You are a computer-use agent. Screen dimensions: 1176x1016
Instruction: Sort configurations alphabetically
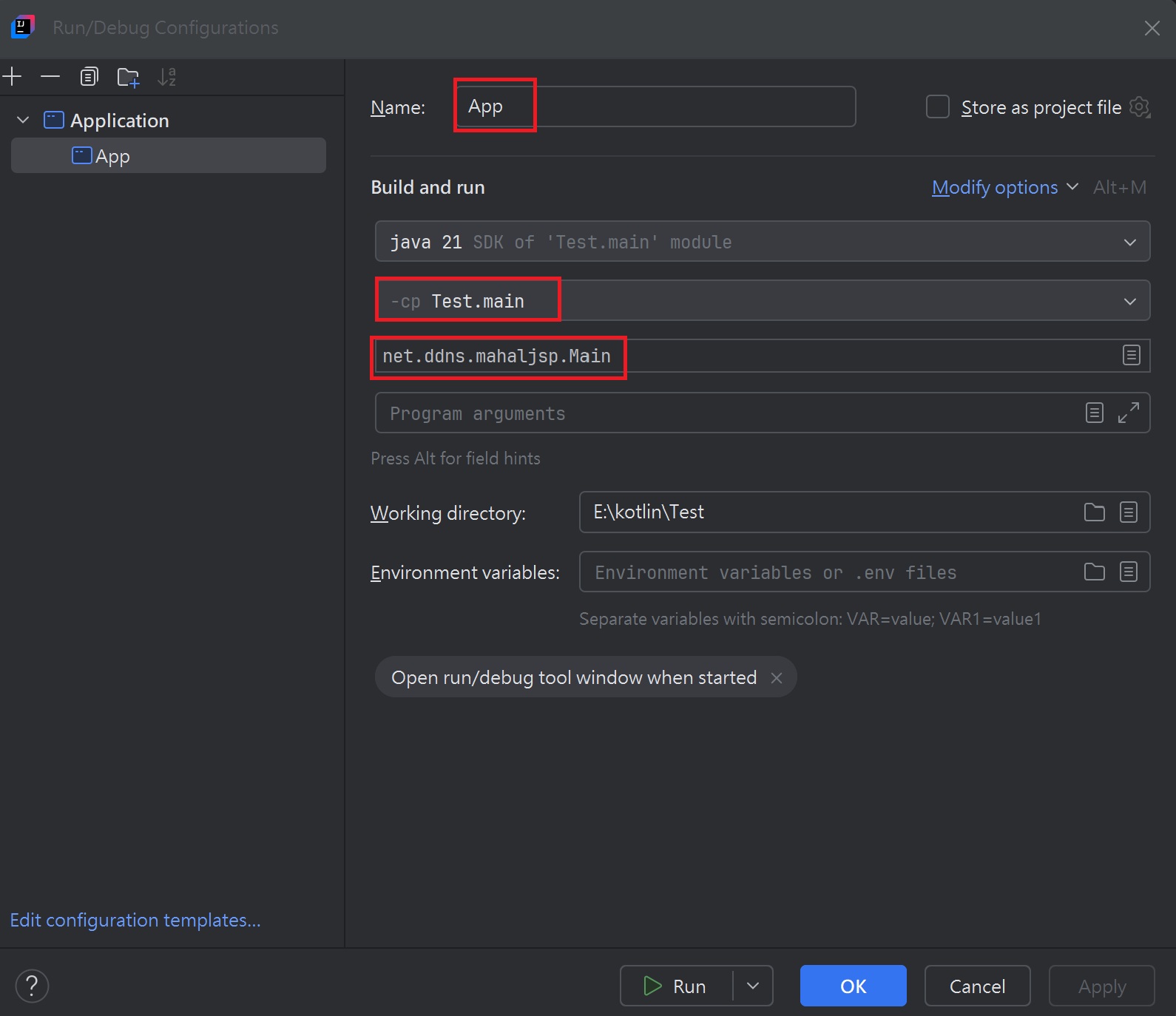(x=167, y=77)
